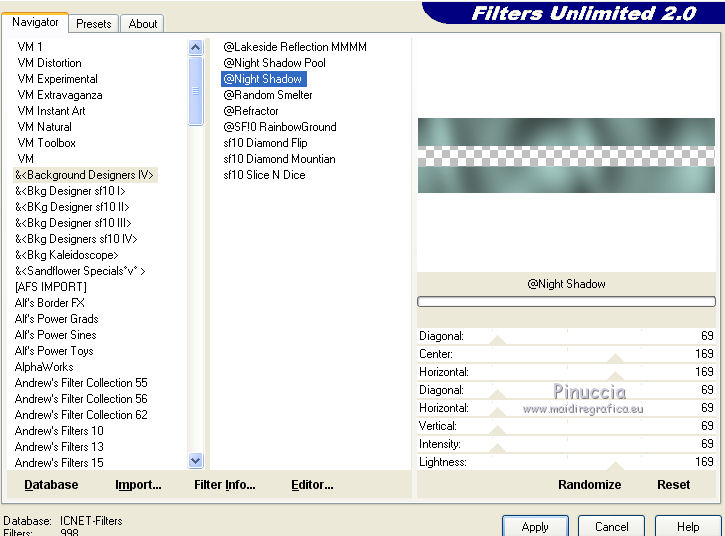
Task: Select Andrew's Filters 10 category
Action: point(59,431)
